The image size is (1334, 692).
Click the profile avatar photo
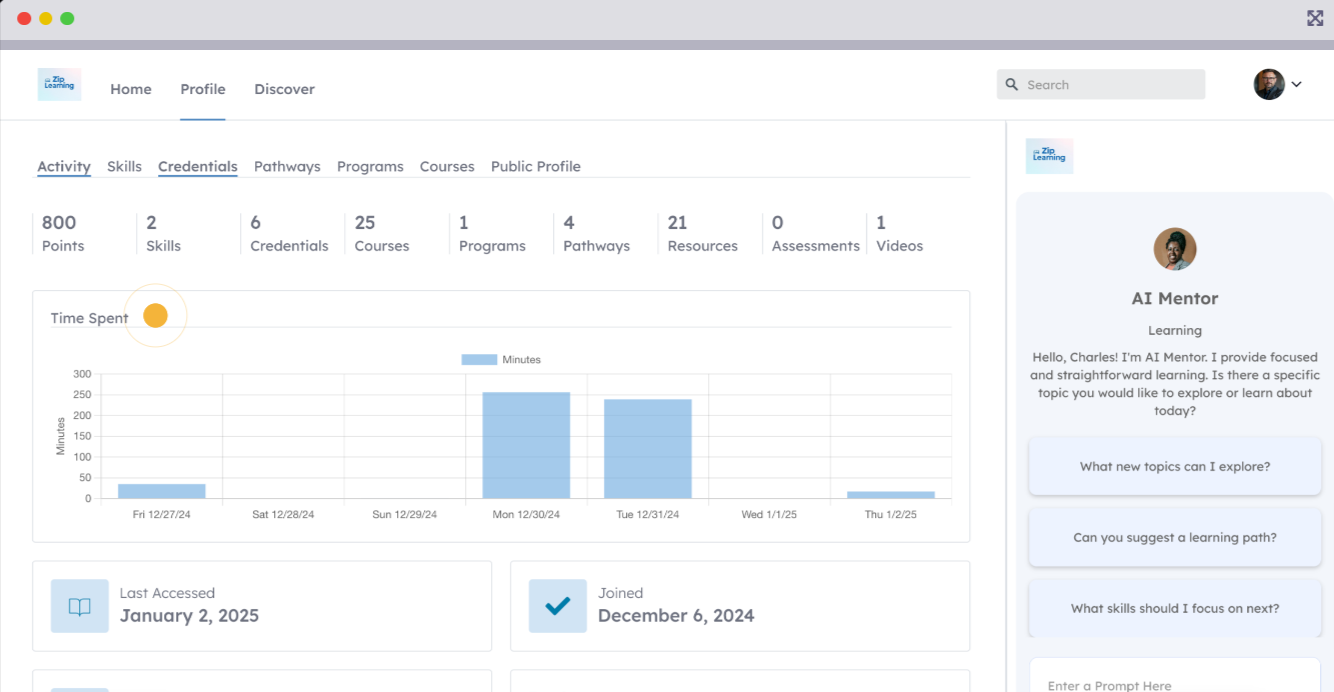[1268, 84]
